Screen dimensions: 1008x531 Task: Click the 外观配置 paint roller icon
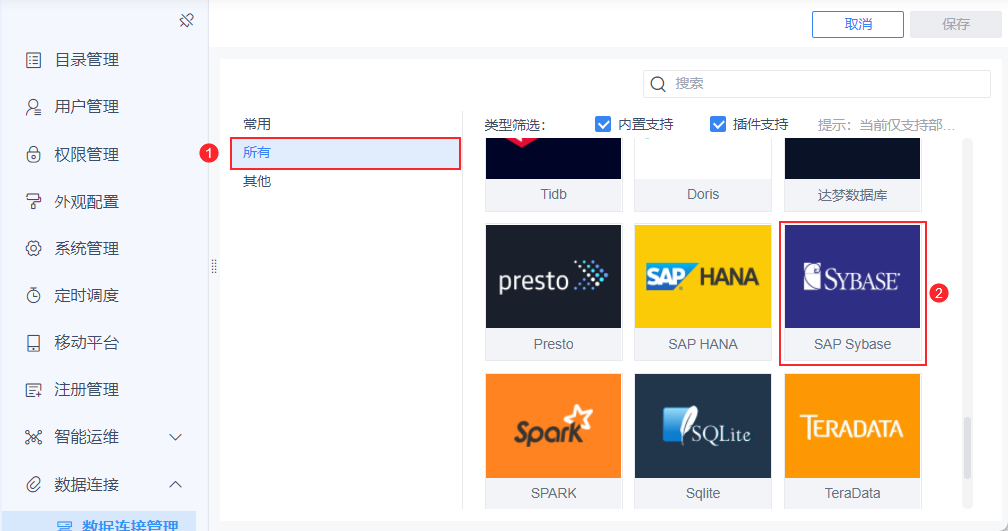(33, 201)
